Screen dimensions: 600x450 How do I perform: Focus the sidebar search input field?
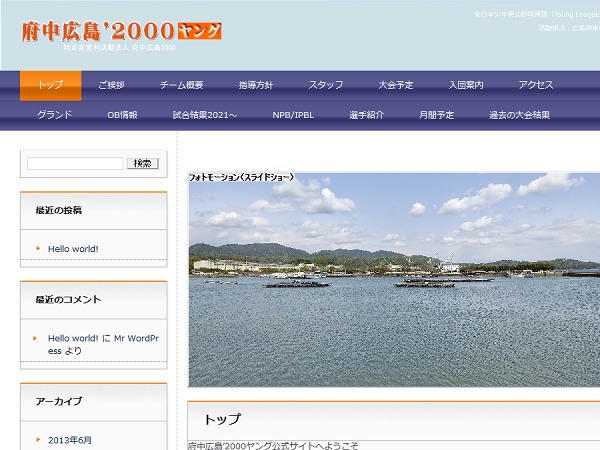(75, 163)
